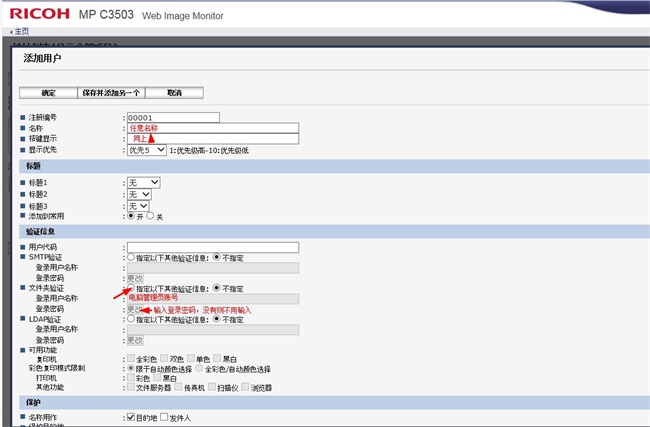The image size is (650, 427).
Task: Click the 确定 button
Action: coord(47,93)
